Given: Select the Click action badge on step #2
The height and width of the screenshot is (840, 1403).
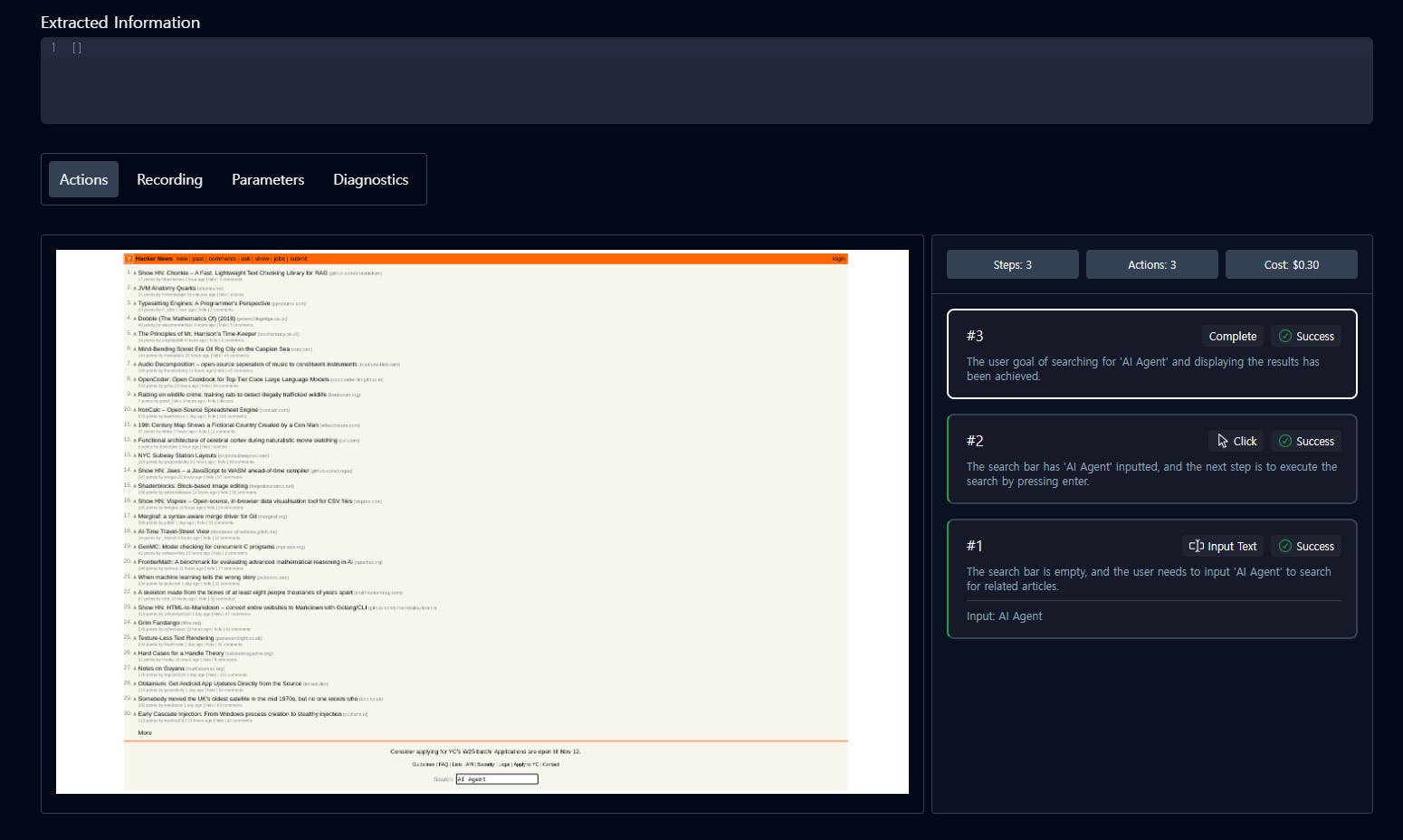Looking at the screenshot, I should click(x=1236, y=441).
